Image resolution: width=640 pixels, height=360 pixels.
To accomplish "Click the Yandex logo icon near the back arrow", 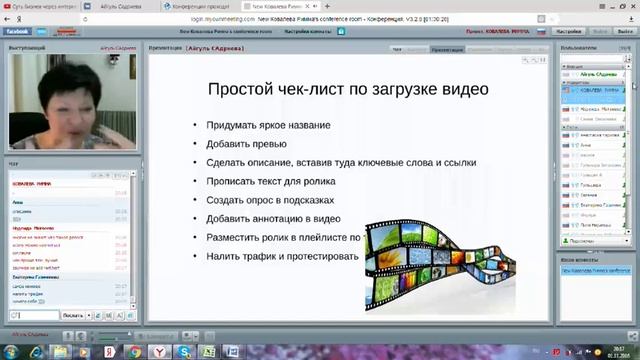I will point(19,19).
